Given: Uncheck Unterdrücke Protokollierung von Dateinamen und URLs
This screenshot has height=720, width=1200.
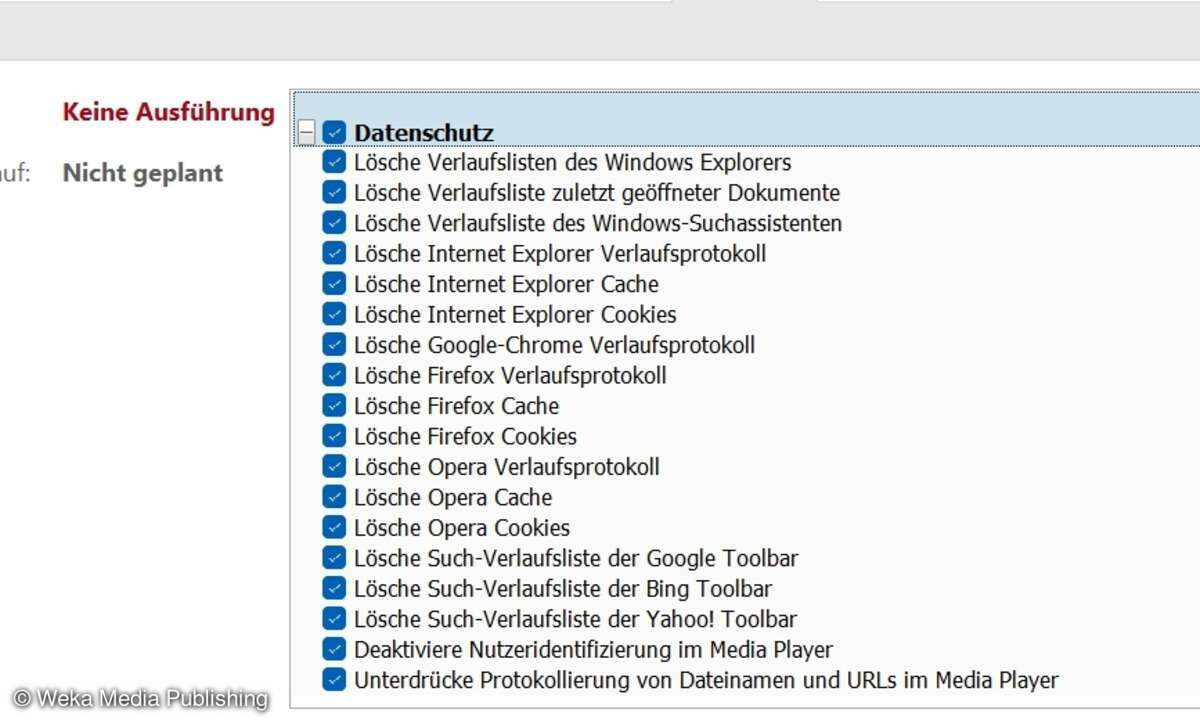Looking at the screenshot, I should (x=334, y=680).
